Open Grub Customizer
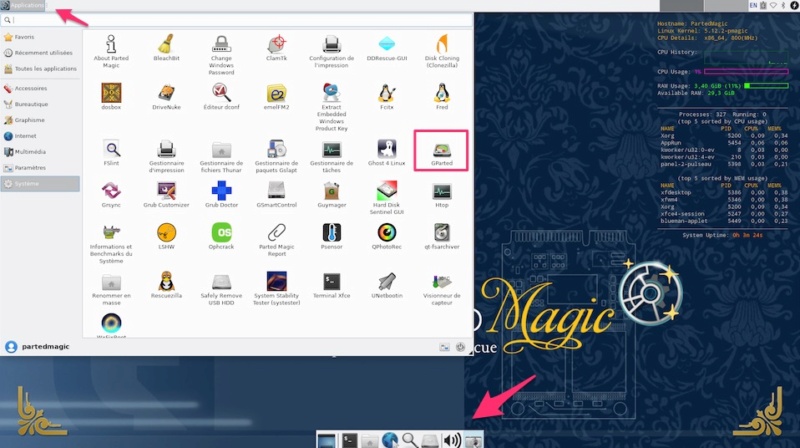Image resolution: width=800 pixels, height=448 pixels. (x=166, y=194)
